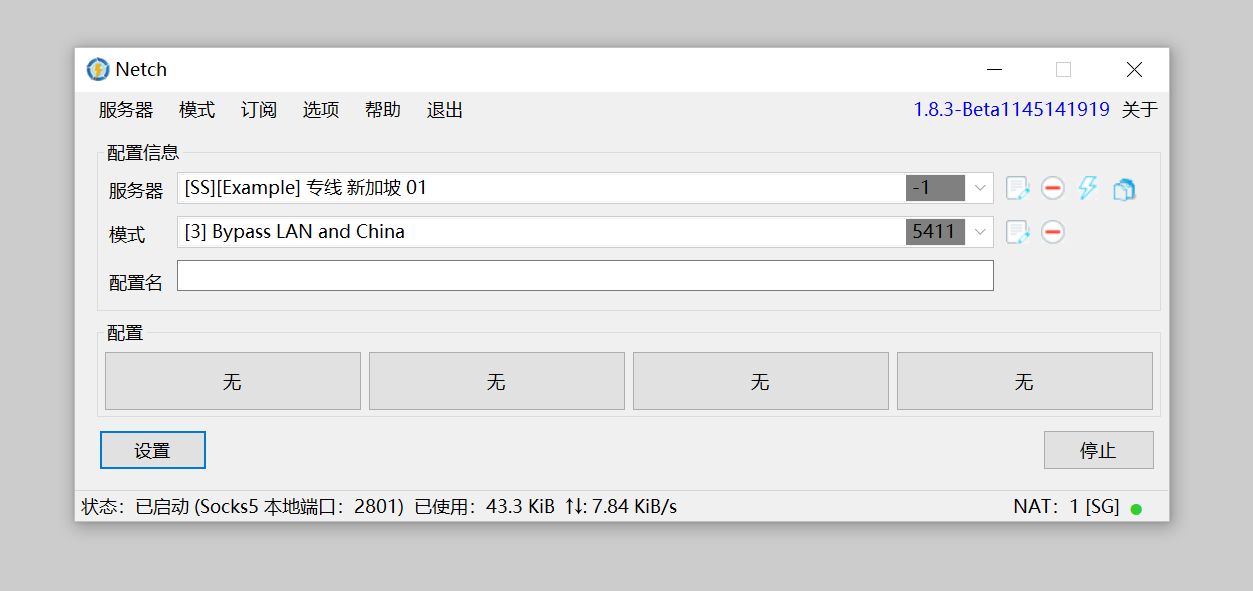Expand the 服务器 server dropdown list
The image size is (1253, 591).
pyautogui.click(x=980, y=188)
